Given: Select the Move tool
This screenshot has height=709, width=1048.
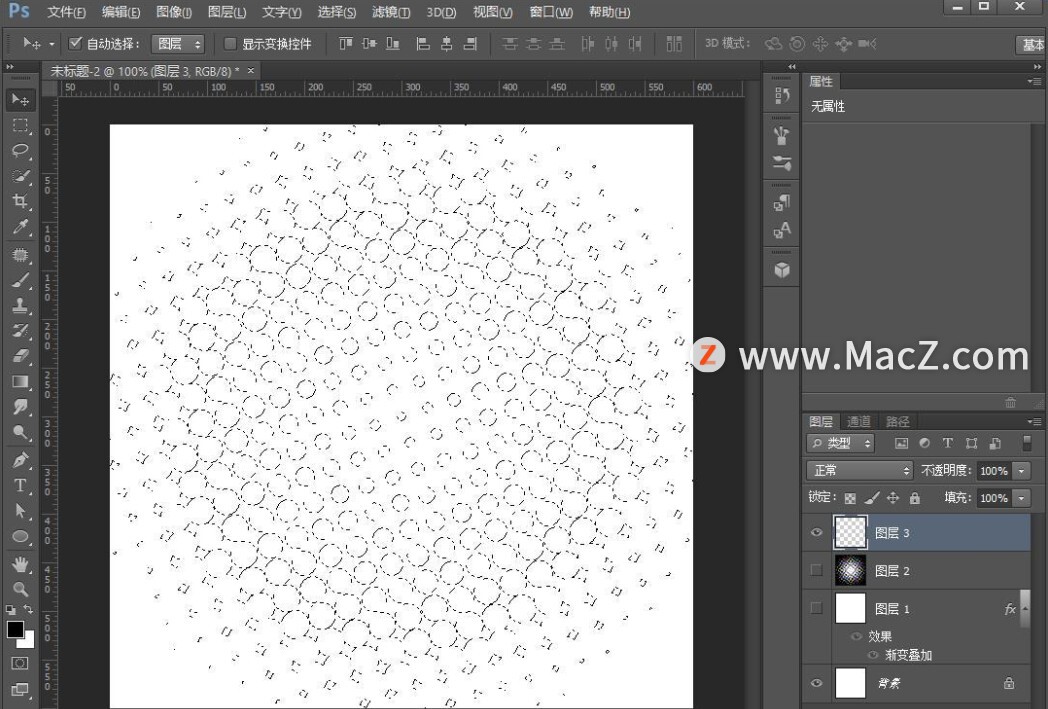Looking at the screenshot, I should [x=20, y=100].
